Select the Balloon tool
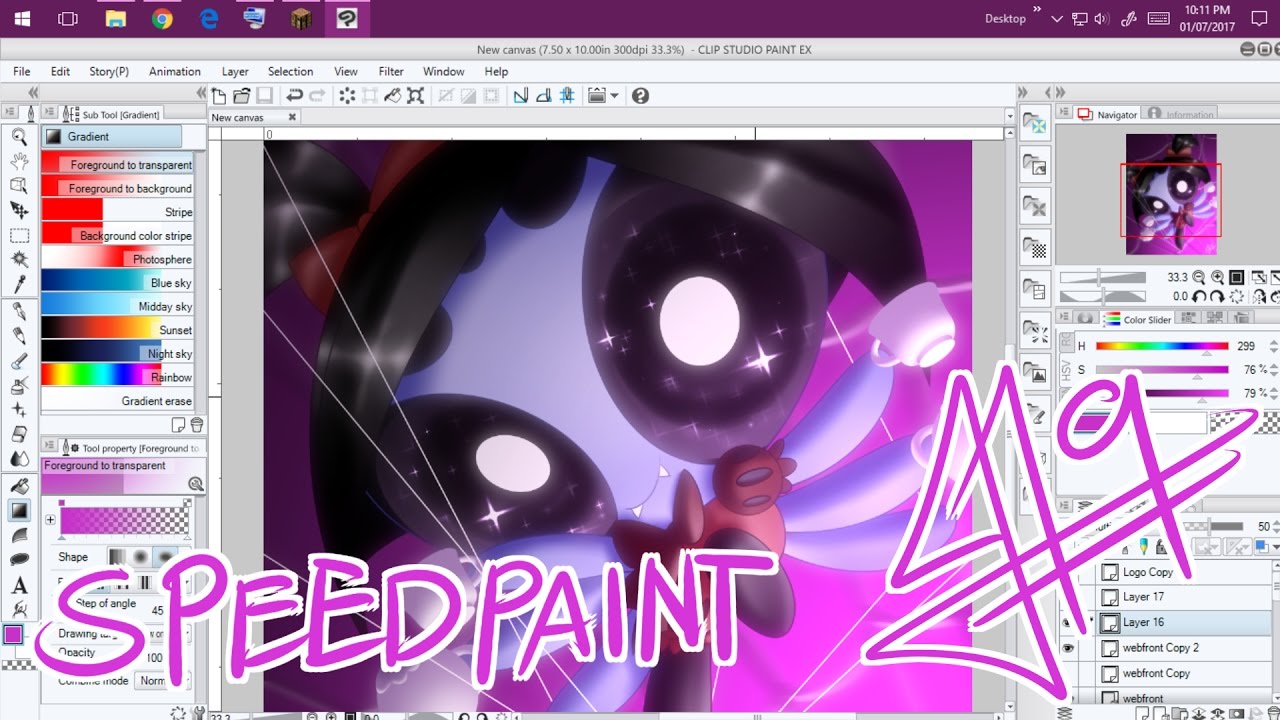The height and width of the screenshot is (720, 1280). tap(19, 560)
